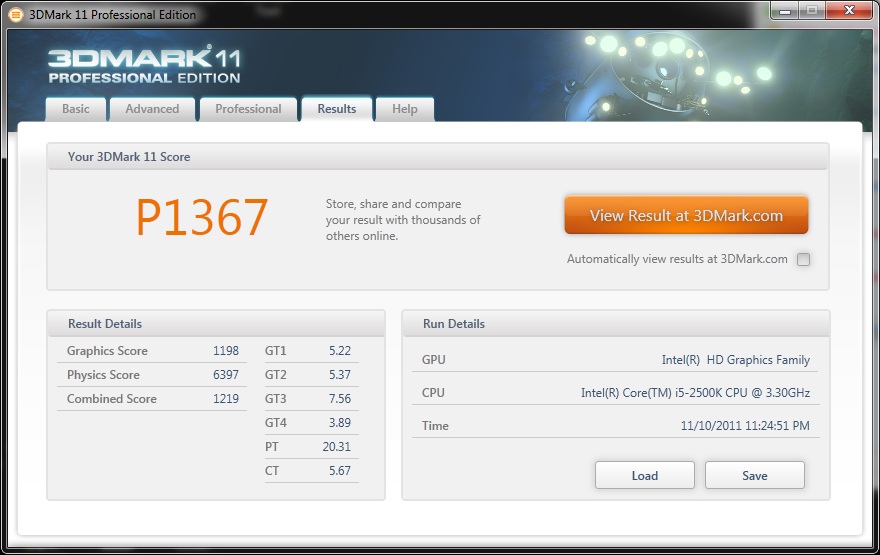
Task: Select the Physics Score value 6397
Action: click(x=226, y=375)
